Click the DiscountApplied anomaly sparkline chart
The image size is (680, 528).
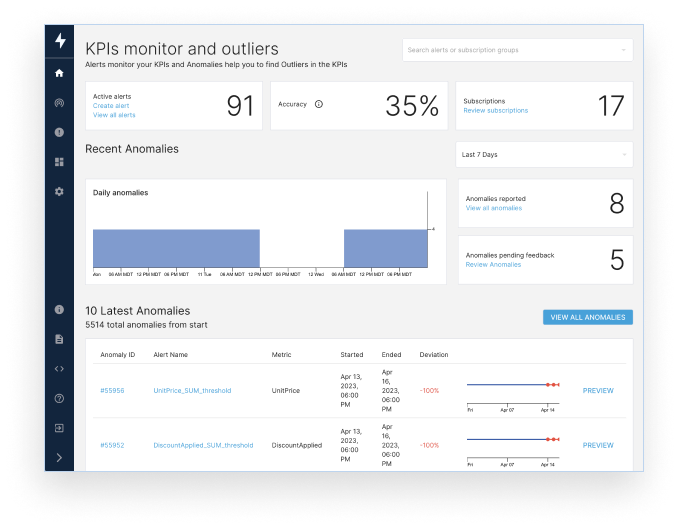coord(513,450)
